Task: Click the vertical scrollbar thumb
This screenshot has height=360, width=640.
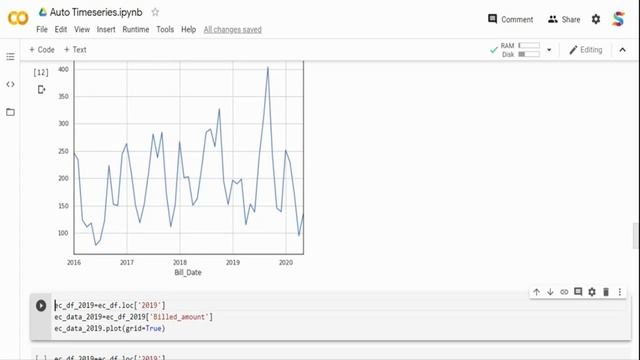Action: click(636, 236)
